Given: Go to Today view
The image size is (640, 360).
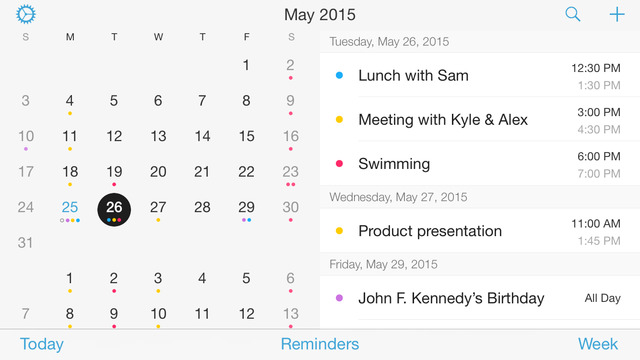Looking at the screenshot, I should (42, 344).
